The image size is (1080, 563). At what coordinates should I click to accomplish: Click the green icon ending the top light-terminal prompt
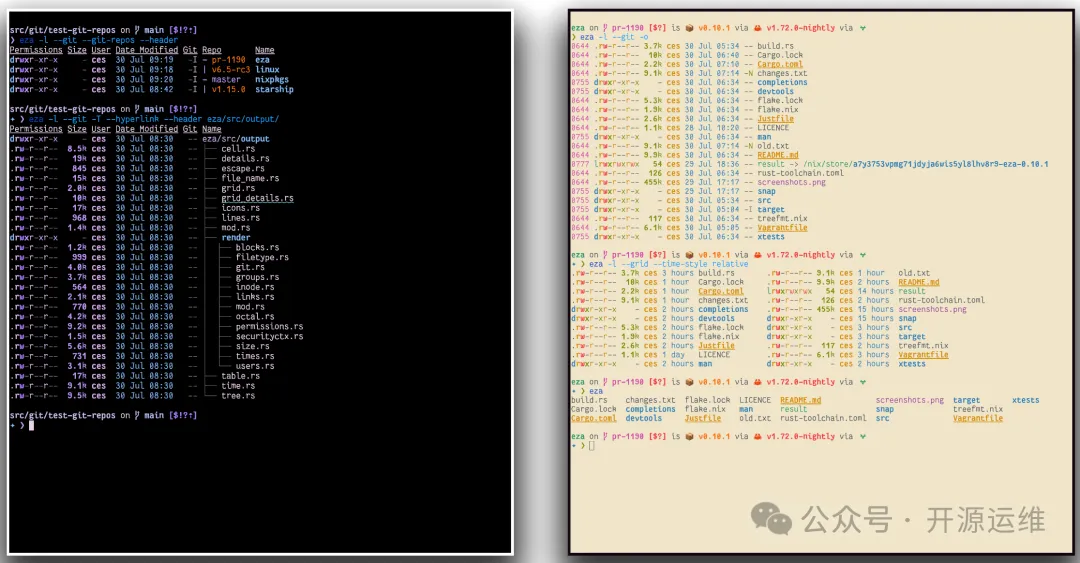(863, 26)
